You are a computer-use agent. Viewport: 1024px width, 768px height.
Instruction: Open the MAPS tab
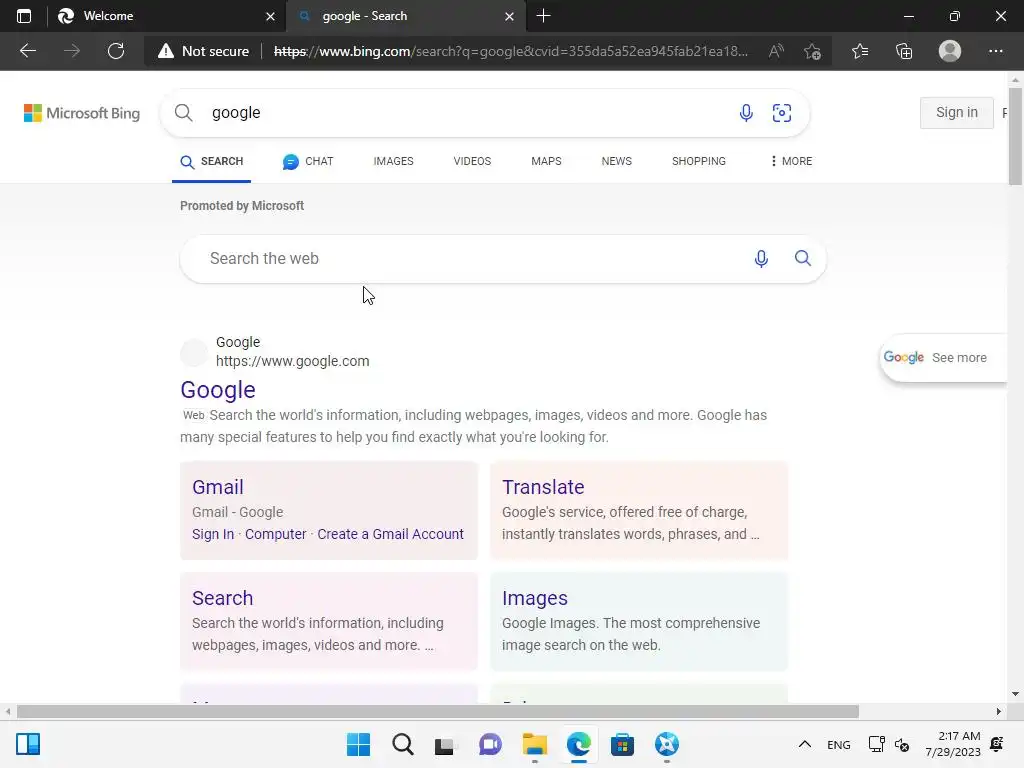pyautogui.click(x=546, y=161)
